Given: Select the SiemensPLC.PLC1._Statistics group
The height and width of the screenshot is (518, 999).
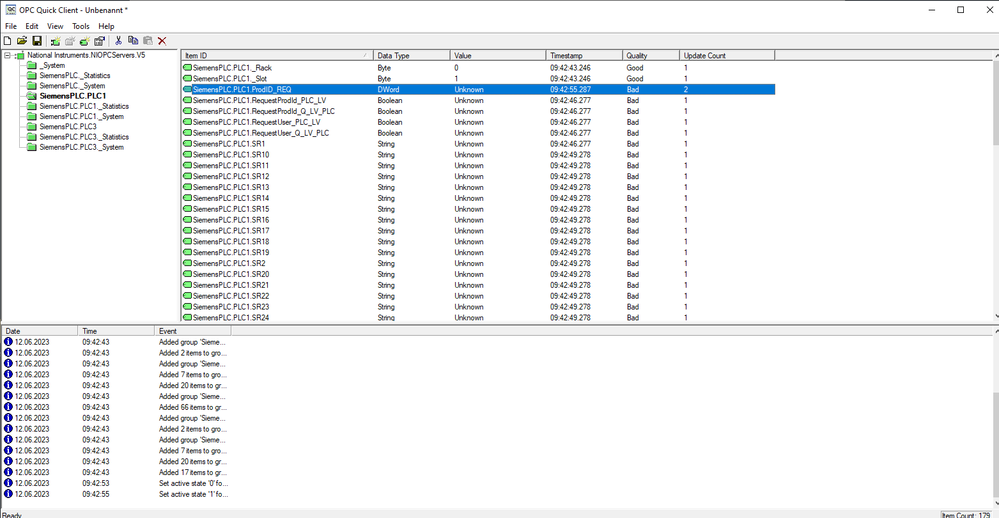Looking at the screenshot, I should (84, 106).
